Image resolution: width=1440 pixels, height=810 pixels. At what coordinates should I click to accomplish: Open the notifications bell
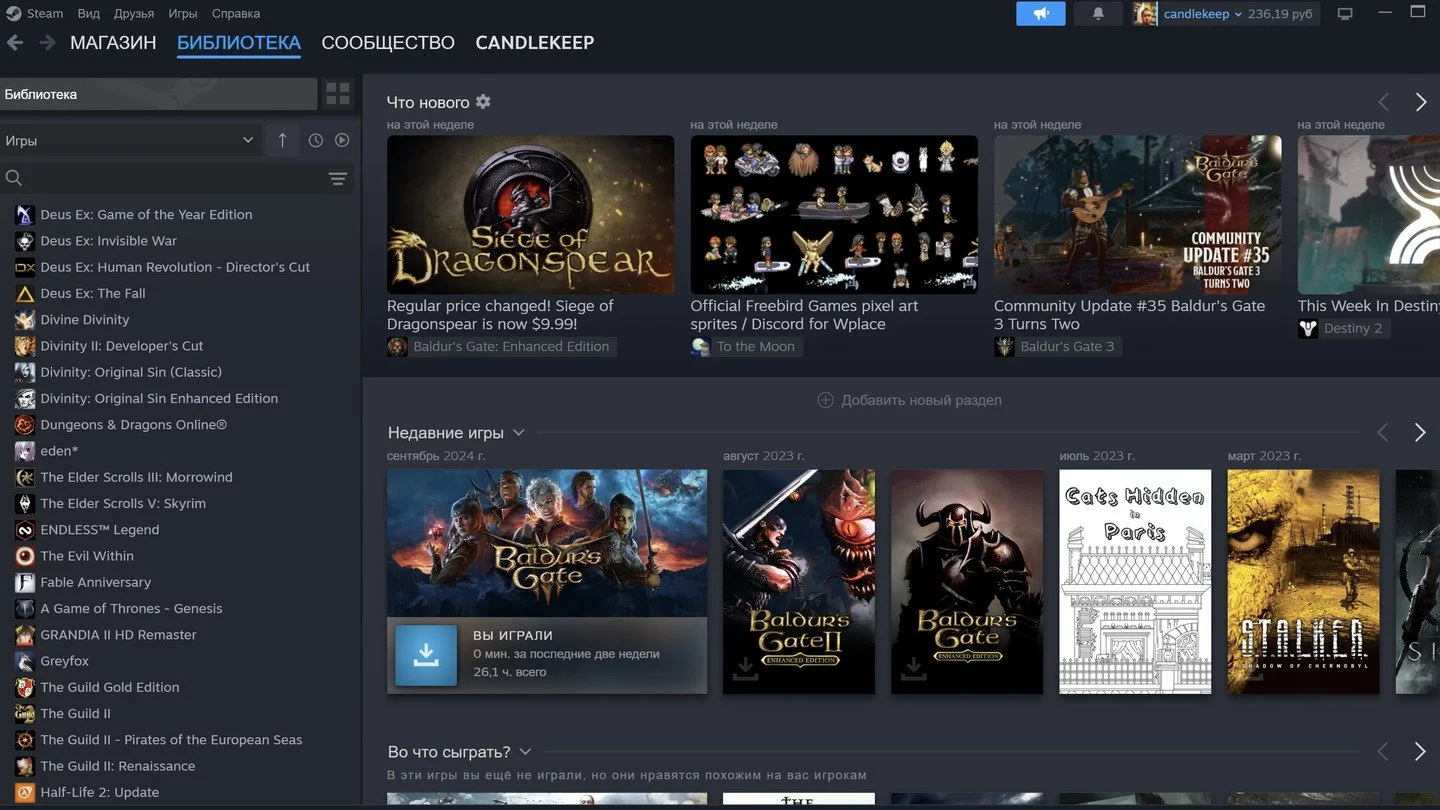[x=1098, y=14]
